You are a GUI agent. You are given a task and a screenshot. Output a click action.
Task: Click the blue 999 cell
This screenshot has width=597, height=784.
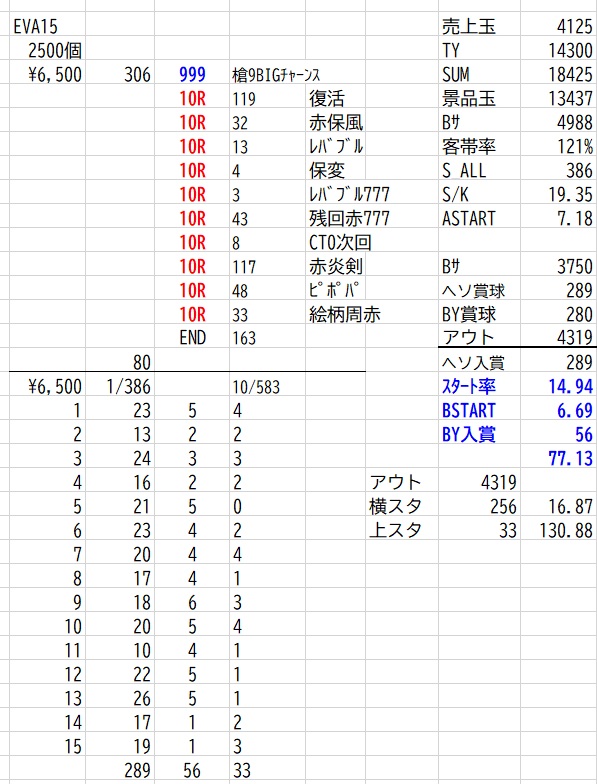[192, 74]
